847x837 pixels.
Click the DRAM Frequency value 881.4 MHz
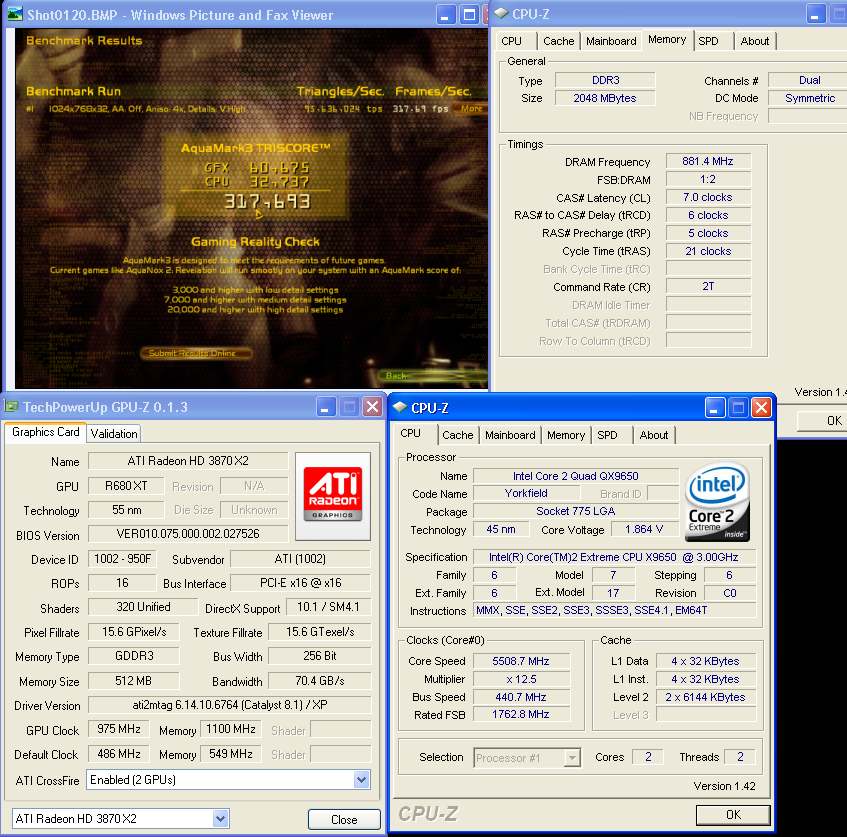(708, 161)
